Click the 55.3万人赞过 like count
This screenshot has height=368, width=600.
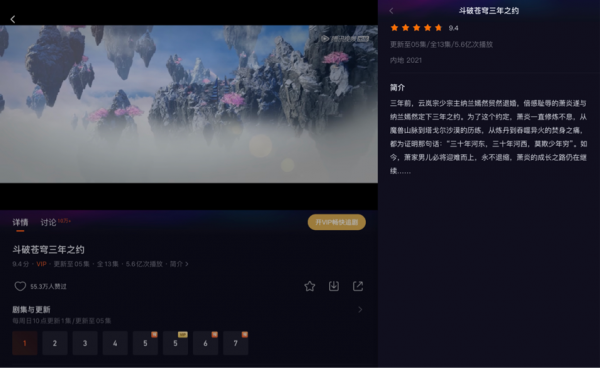pyautogui.click(x=48, y=287)
